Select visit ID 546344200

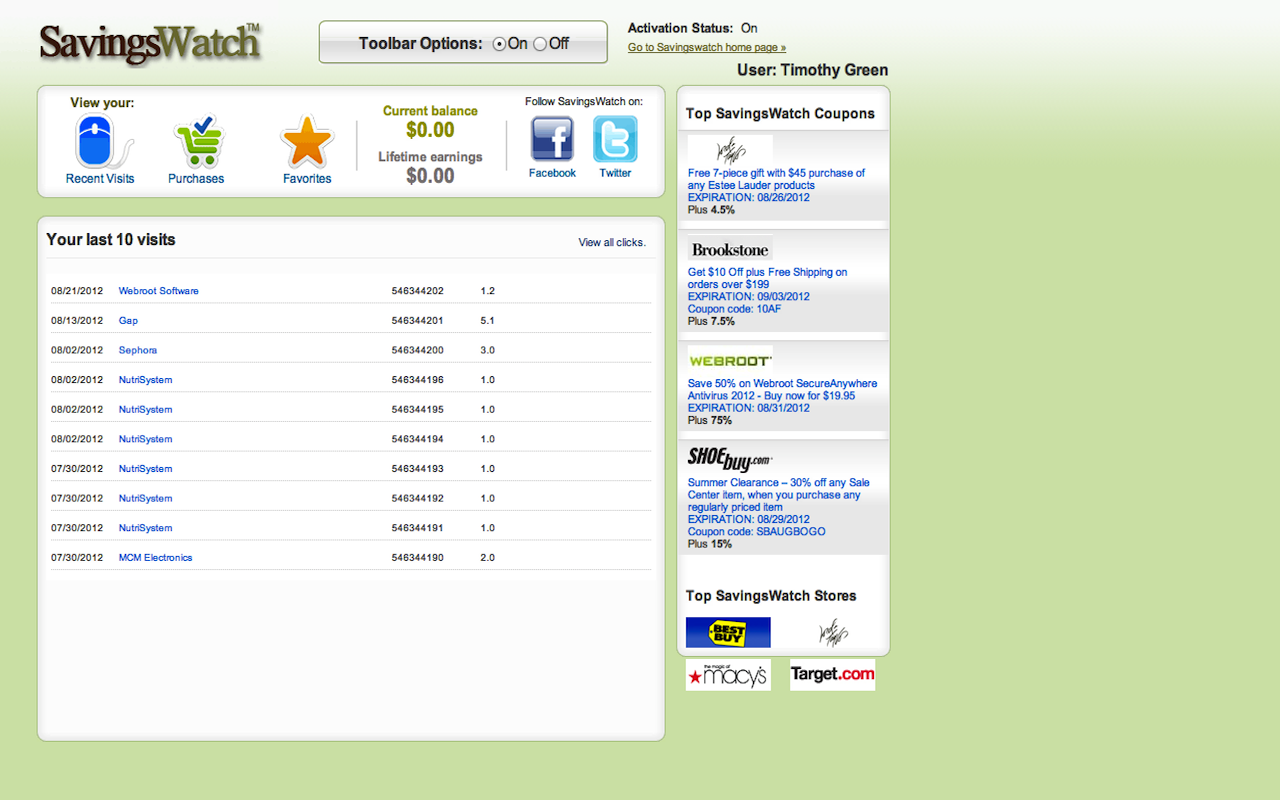coord(418,351)
